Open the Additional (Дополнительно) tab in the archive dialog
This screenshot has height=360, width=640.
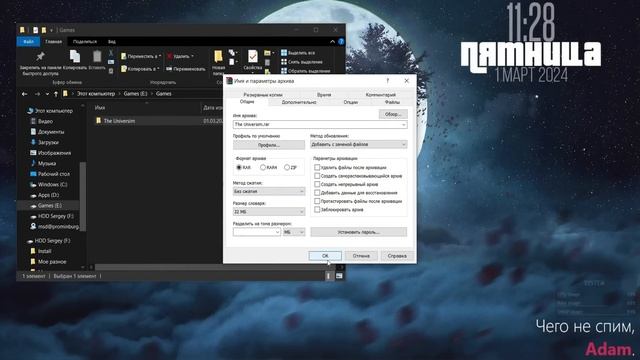tap(299, 102)
